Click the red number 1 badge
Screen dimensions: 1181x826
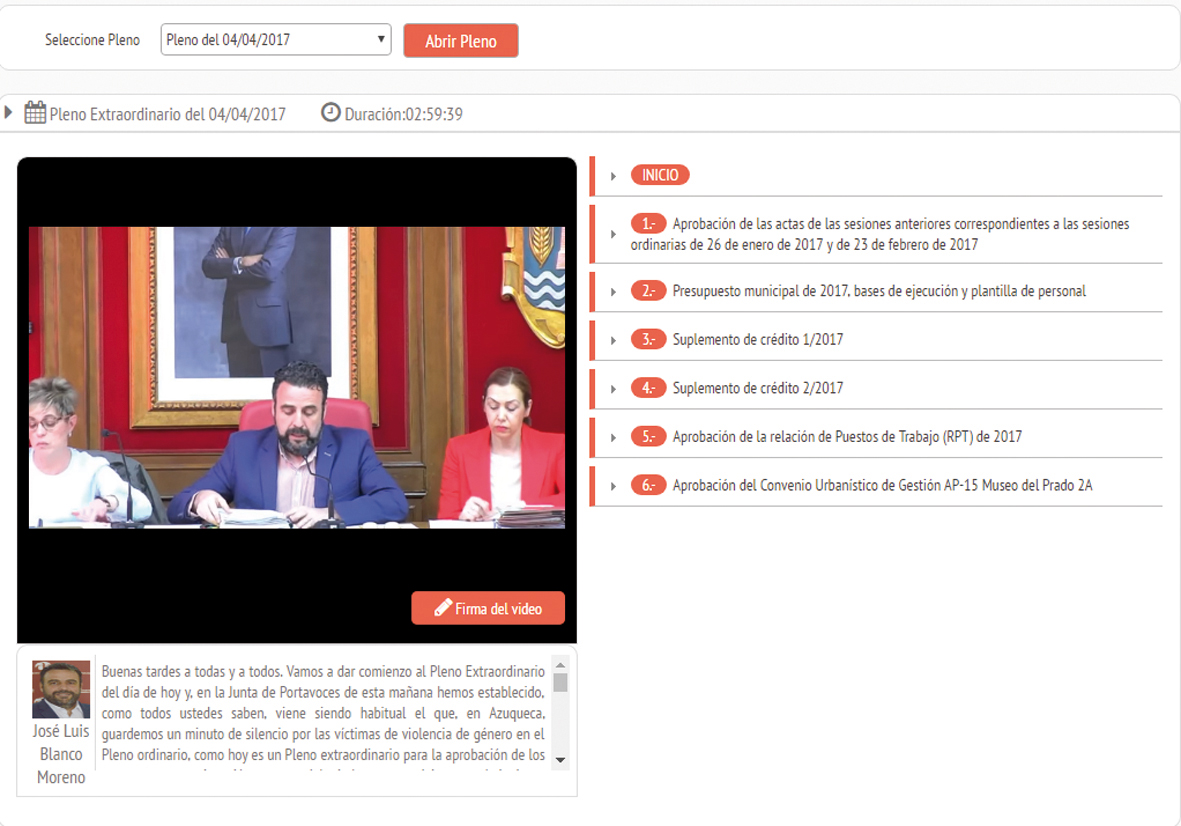click(x=648, y=224)
